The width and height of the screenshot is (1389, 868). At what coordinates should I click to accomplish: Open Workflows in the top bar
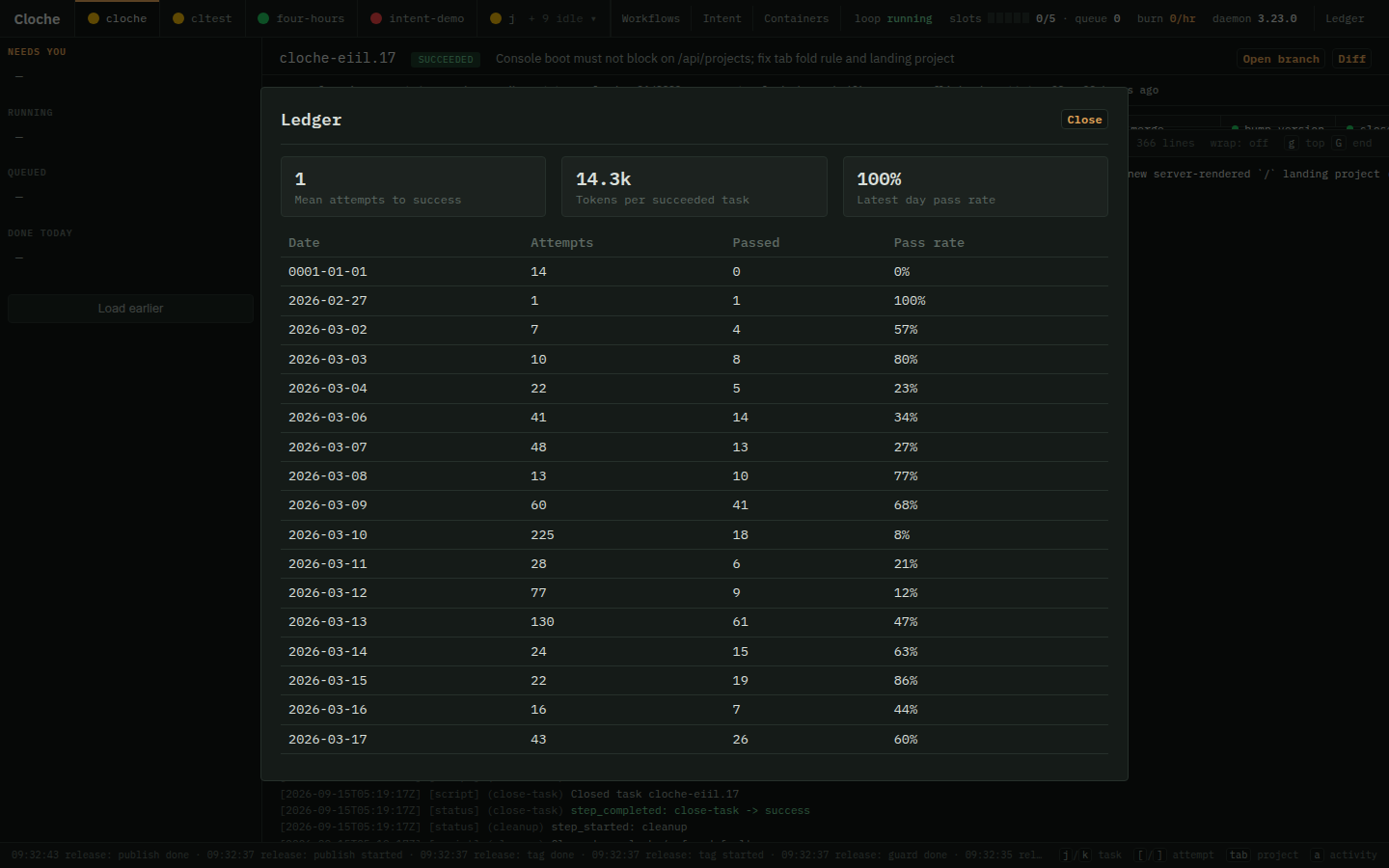coord(650,18)
